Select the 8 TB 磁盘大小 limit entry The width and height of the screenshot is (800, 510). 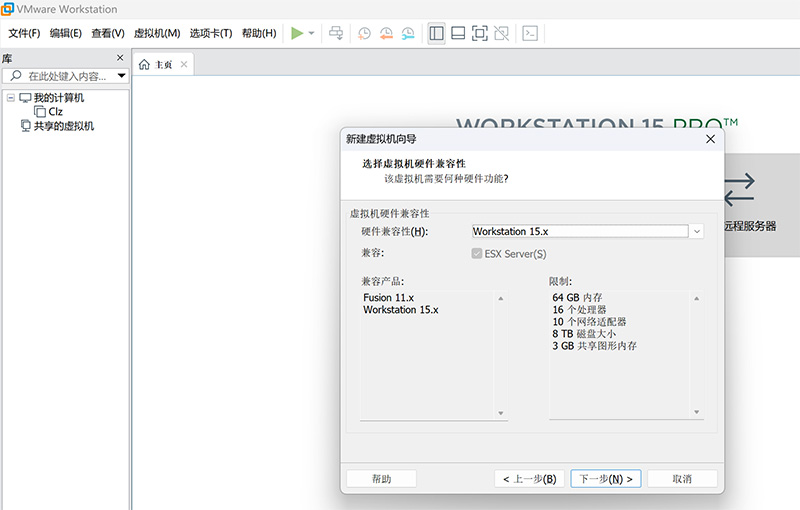tap(584, 334)
